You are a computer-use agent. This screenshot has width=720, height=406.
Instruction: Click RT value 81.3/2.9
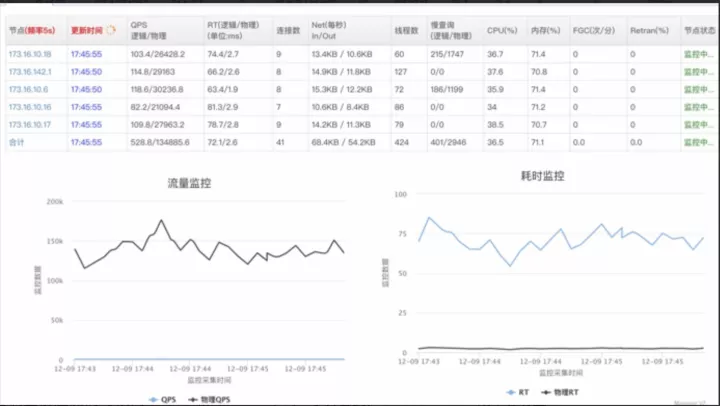223,107
